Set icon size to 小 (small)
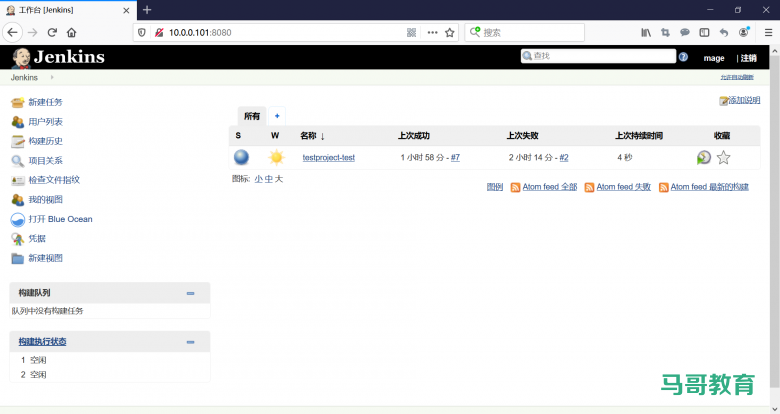 (x=259, y=179)
